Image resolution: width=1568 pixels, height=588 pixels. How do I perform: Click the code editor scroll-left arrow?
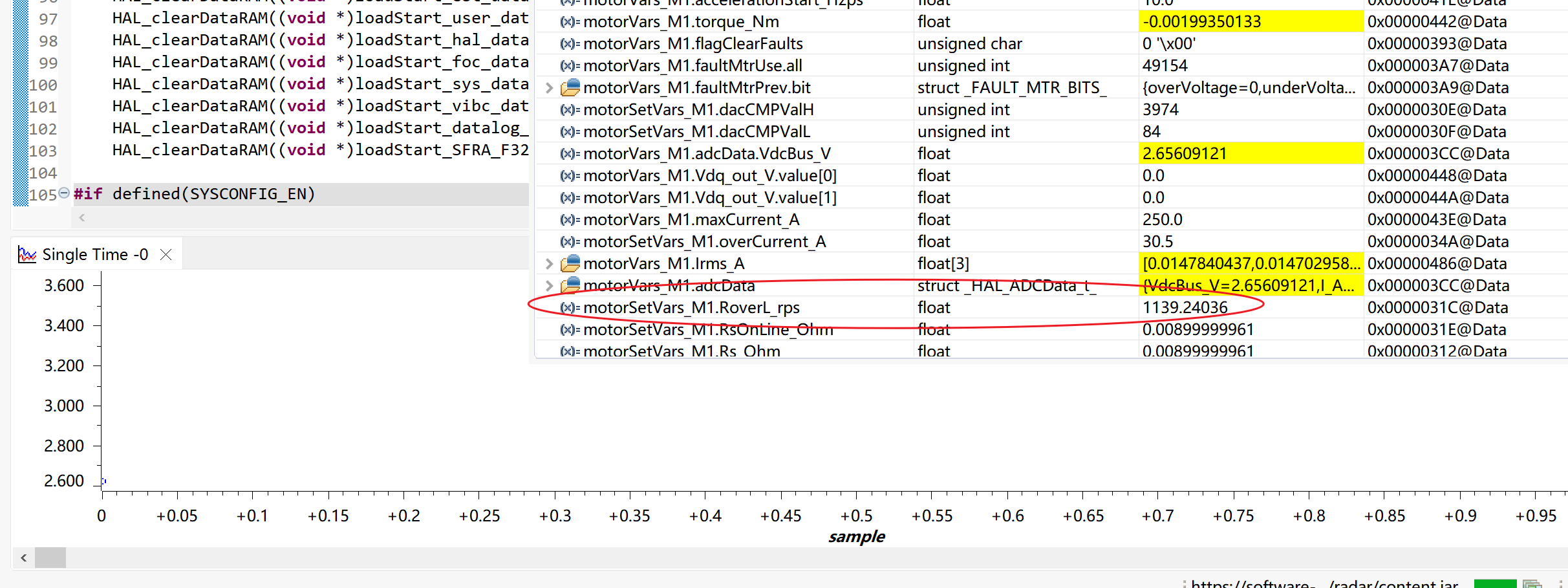click(x=82, y=218)
